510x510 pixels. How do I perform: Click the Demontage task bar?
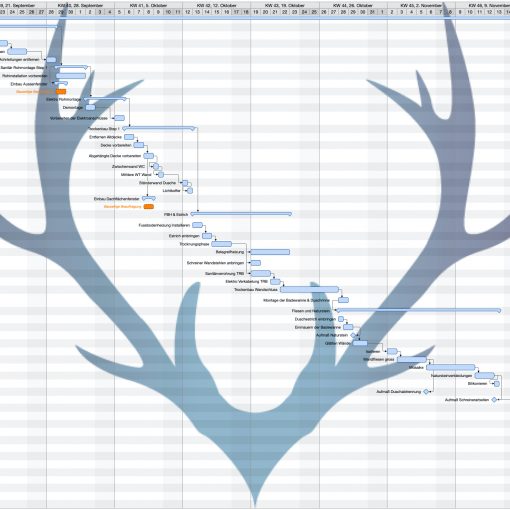pos(90,107)
